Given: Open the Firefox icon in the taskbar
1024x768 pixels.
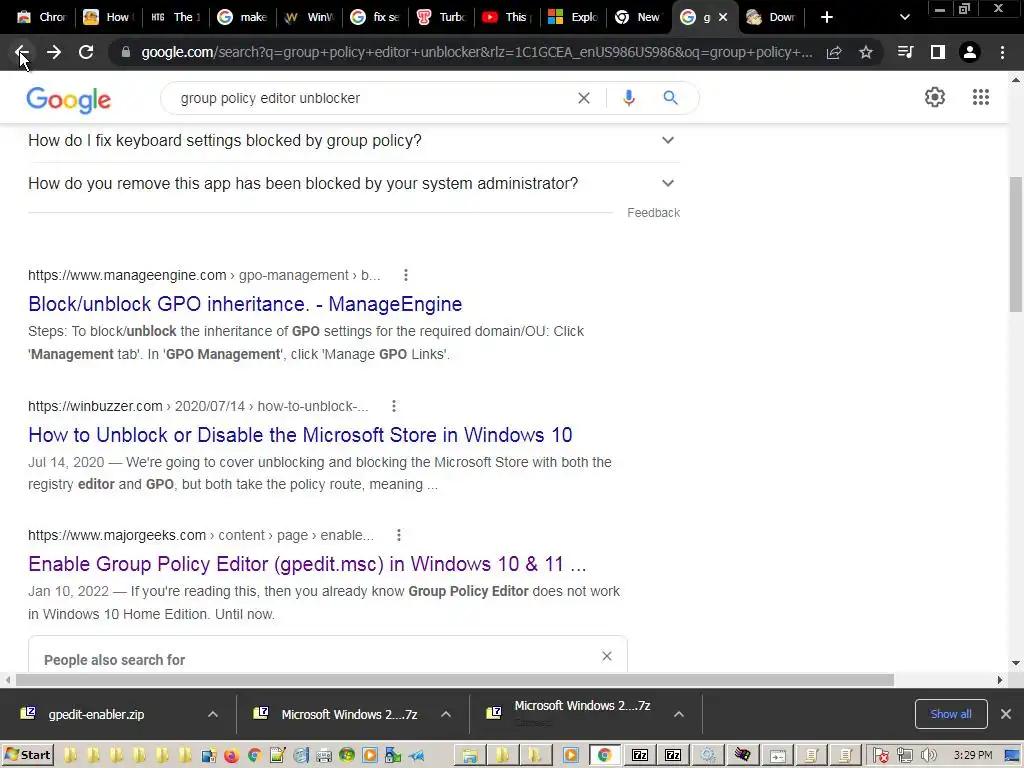Looking at the screenshot, I should (x=231, y=756).
